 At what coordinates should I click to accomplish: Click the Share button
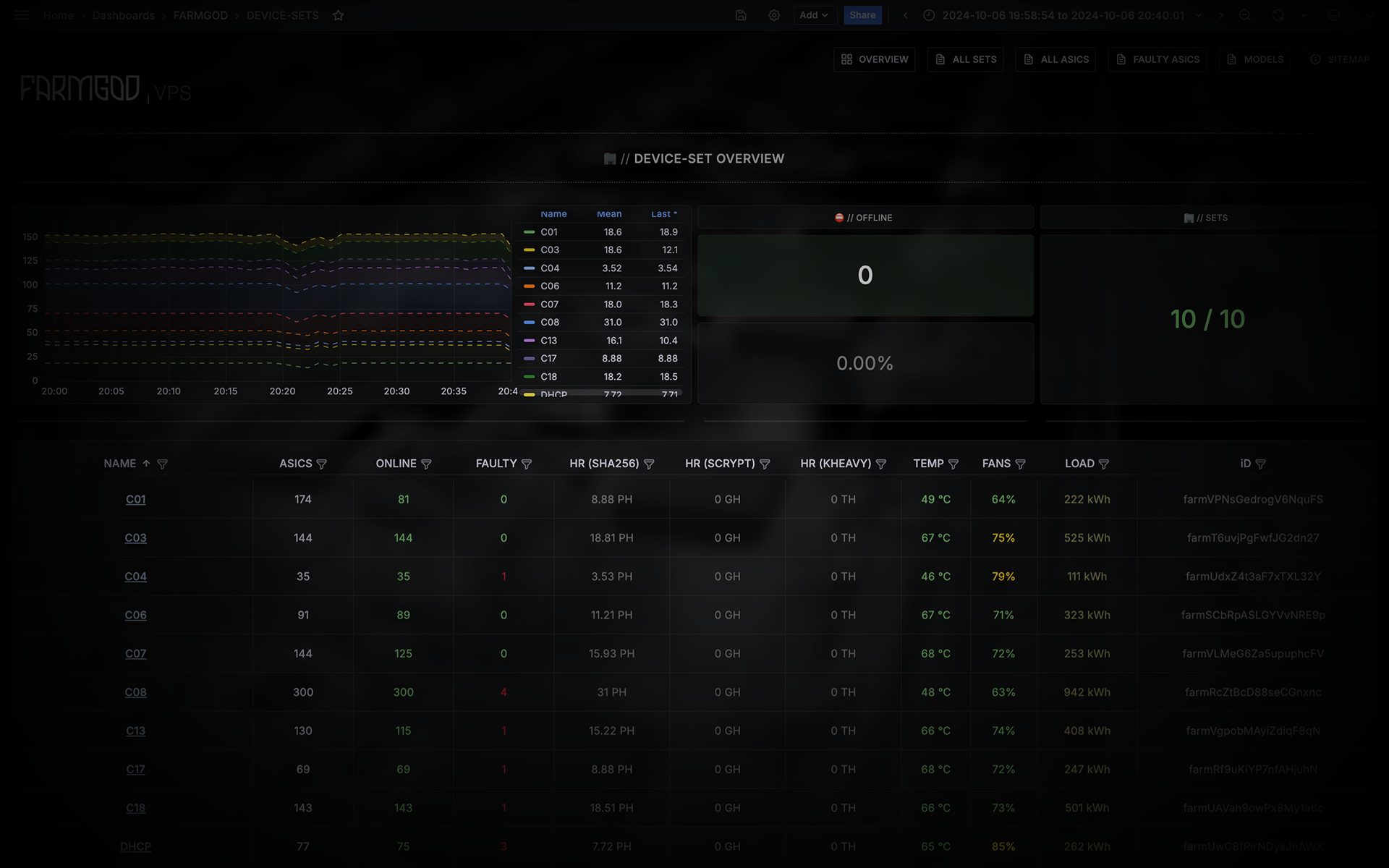tap(862, 15)
